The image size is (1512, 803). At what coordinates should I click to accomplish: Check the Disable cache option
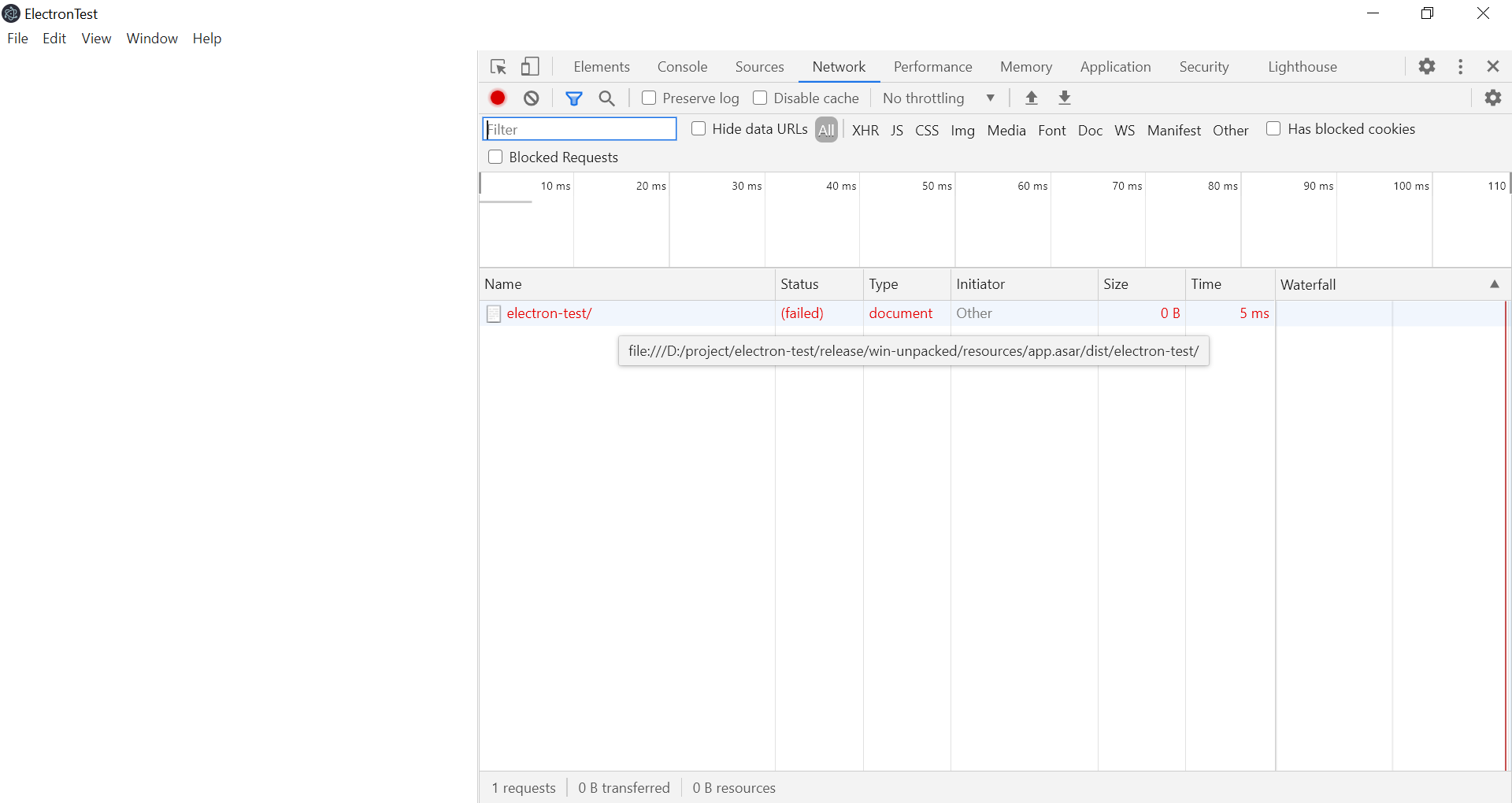tap(761, 98)
